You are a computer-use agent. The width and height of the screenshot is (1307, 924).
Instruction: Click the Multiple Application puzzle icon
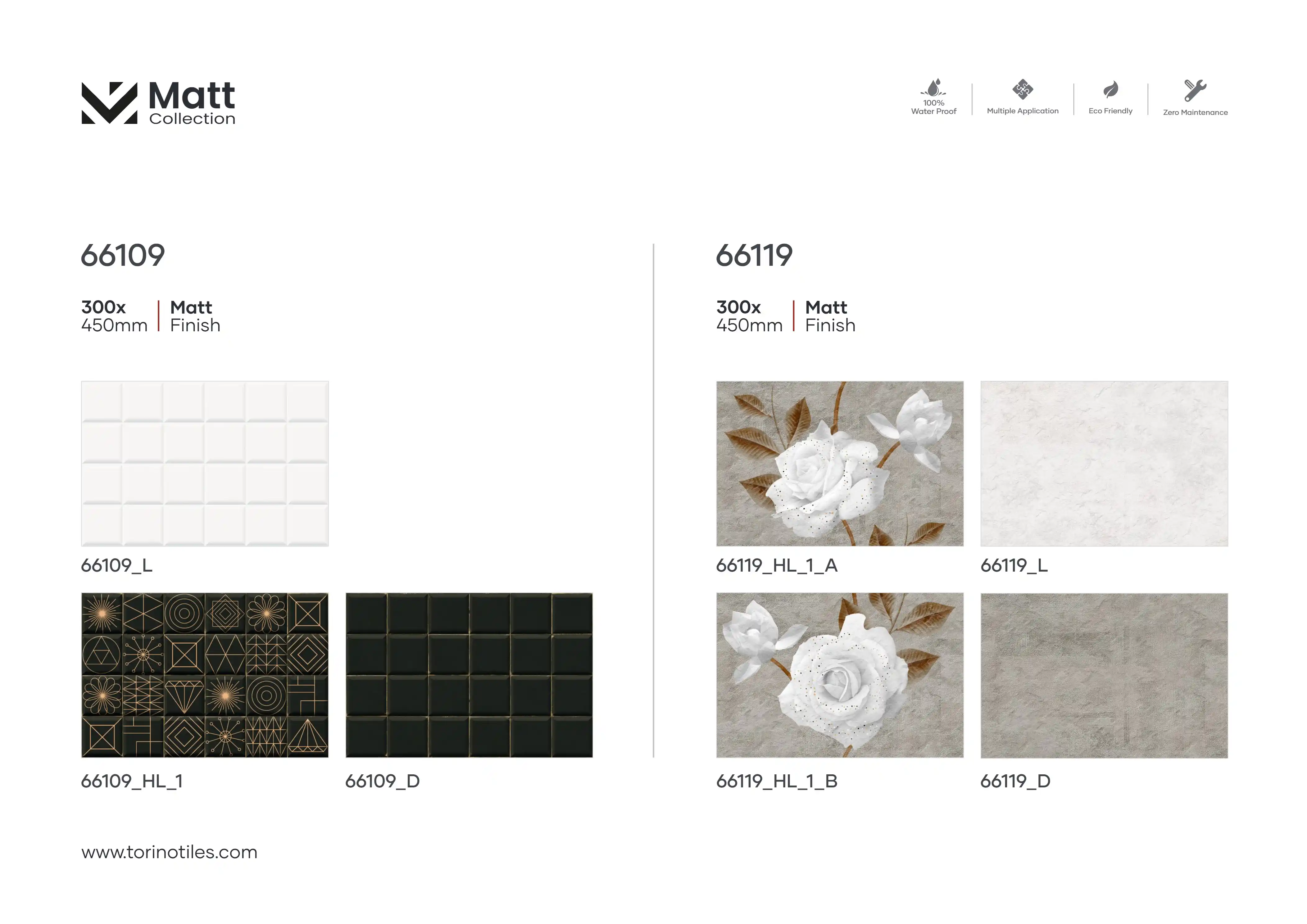click(x=1022, y=89)
